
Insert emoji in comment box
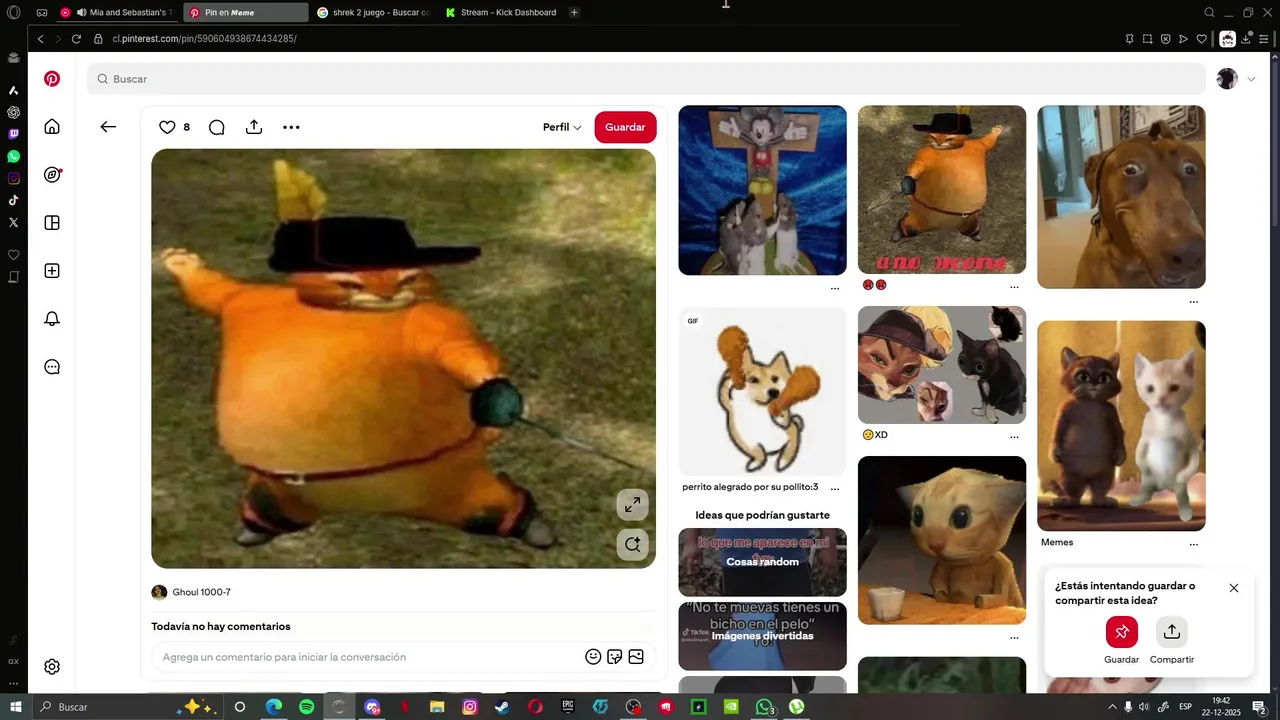point(593,657)
